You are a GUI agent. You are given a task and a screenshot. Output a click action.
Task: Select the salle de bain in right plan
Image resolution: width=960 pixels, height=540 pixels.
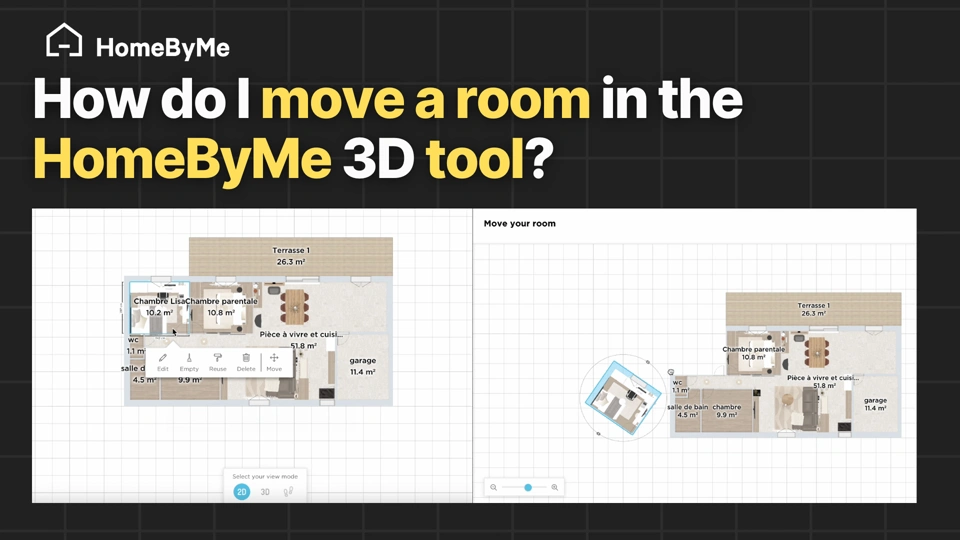pos(688,411)
